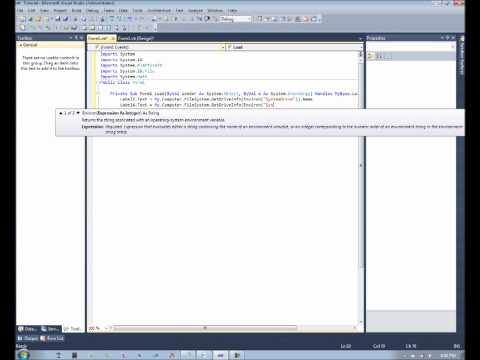Open the Build menu
Screen dimensions: 480x360
(x=77, y=11)
